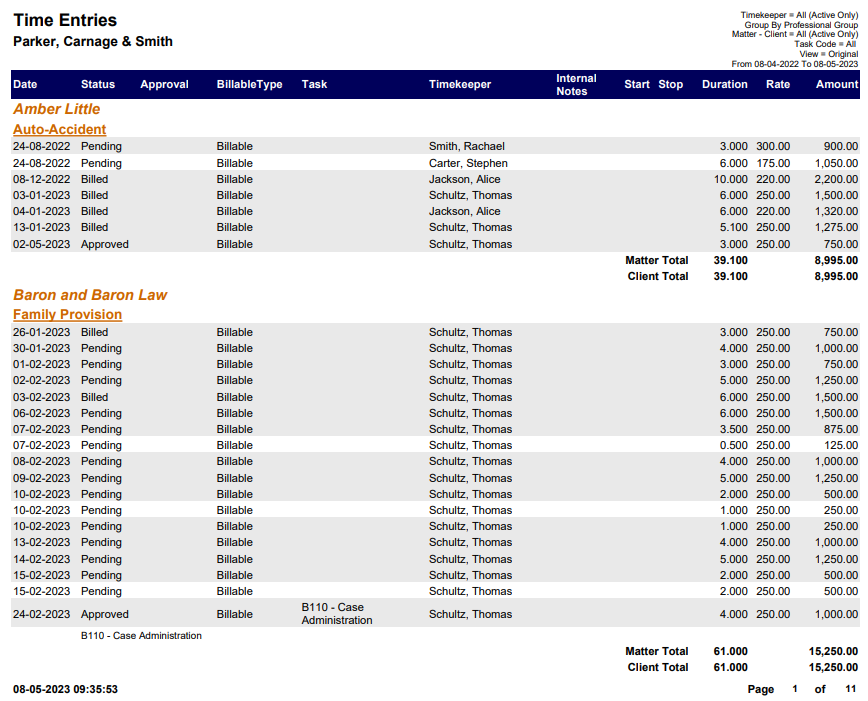Image resolution: width=868 pixels, height=701 pixels.
Task: Click the duration 0.500
Action: [733, 445]
